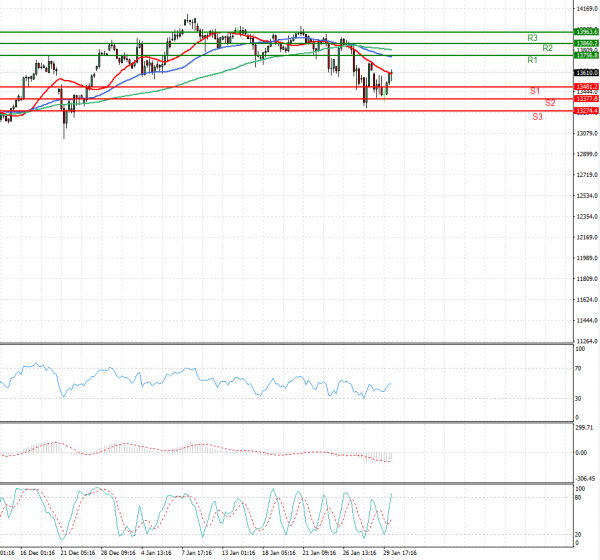Click the current price 13610.0 marker
600x560 pixels.
pyautogui.click(x=587, y=73)
